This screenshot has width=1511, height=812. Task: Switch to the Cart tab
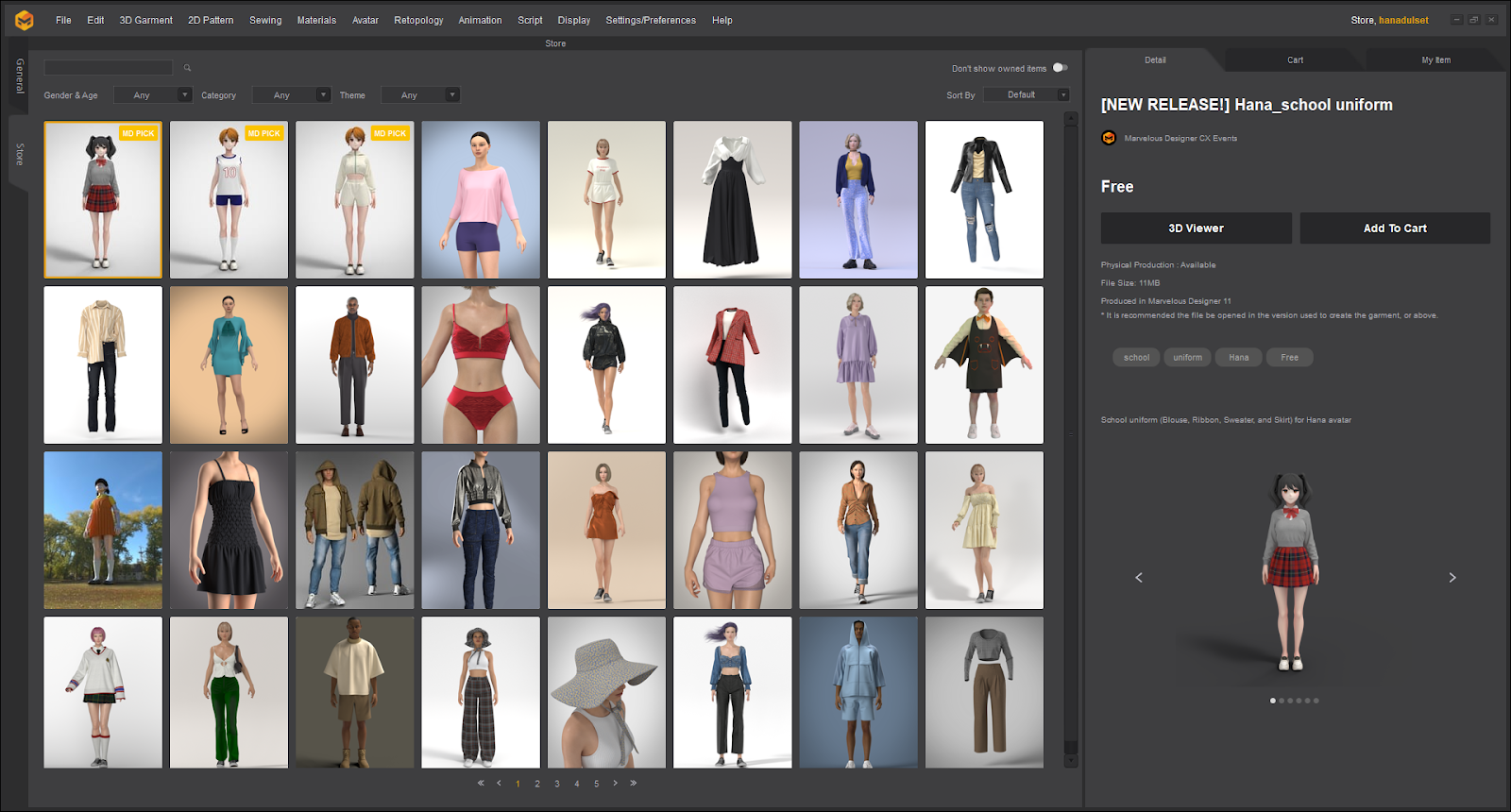[1295, 60]
